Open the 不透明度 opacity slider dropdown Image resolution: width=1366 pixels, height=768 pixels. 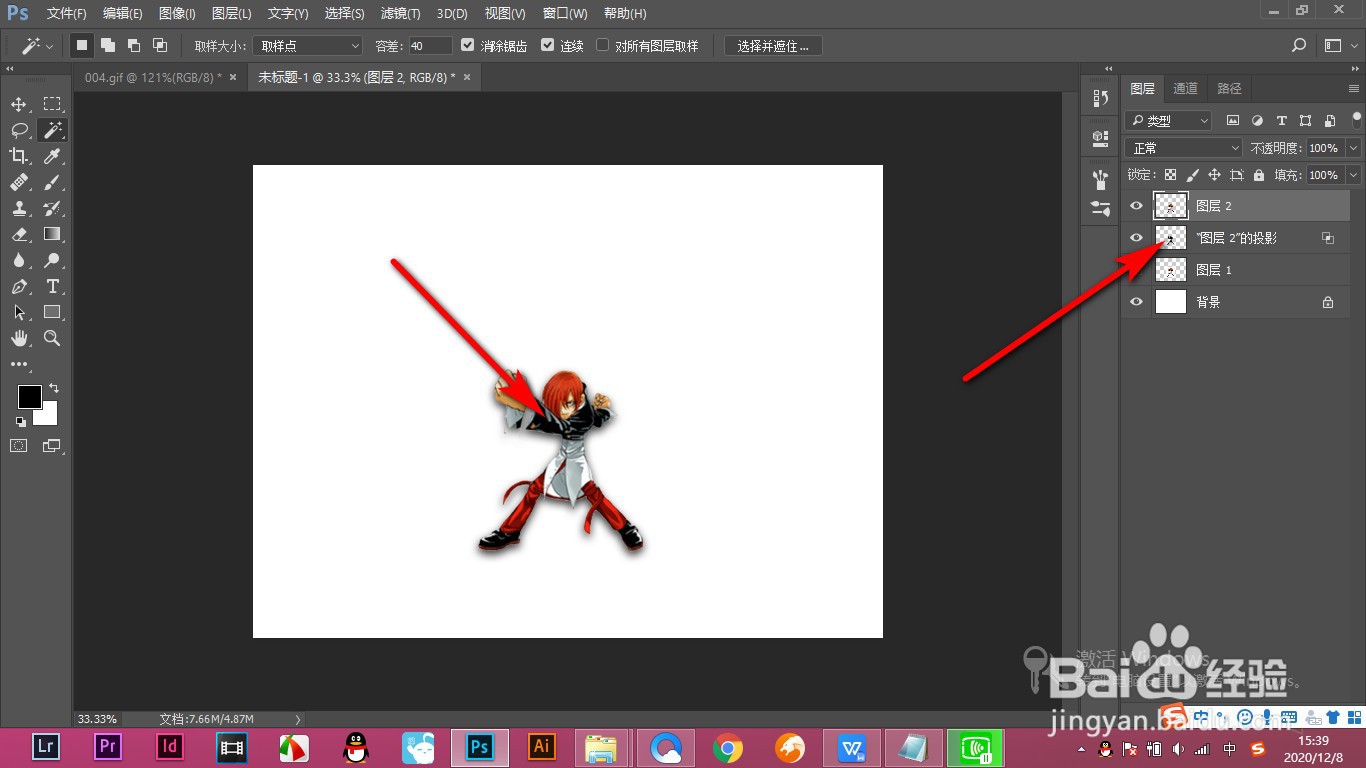[1354, 148]
